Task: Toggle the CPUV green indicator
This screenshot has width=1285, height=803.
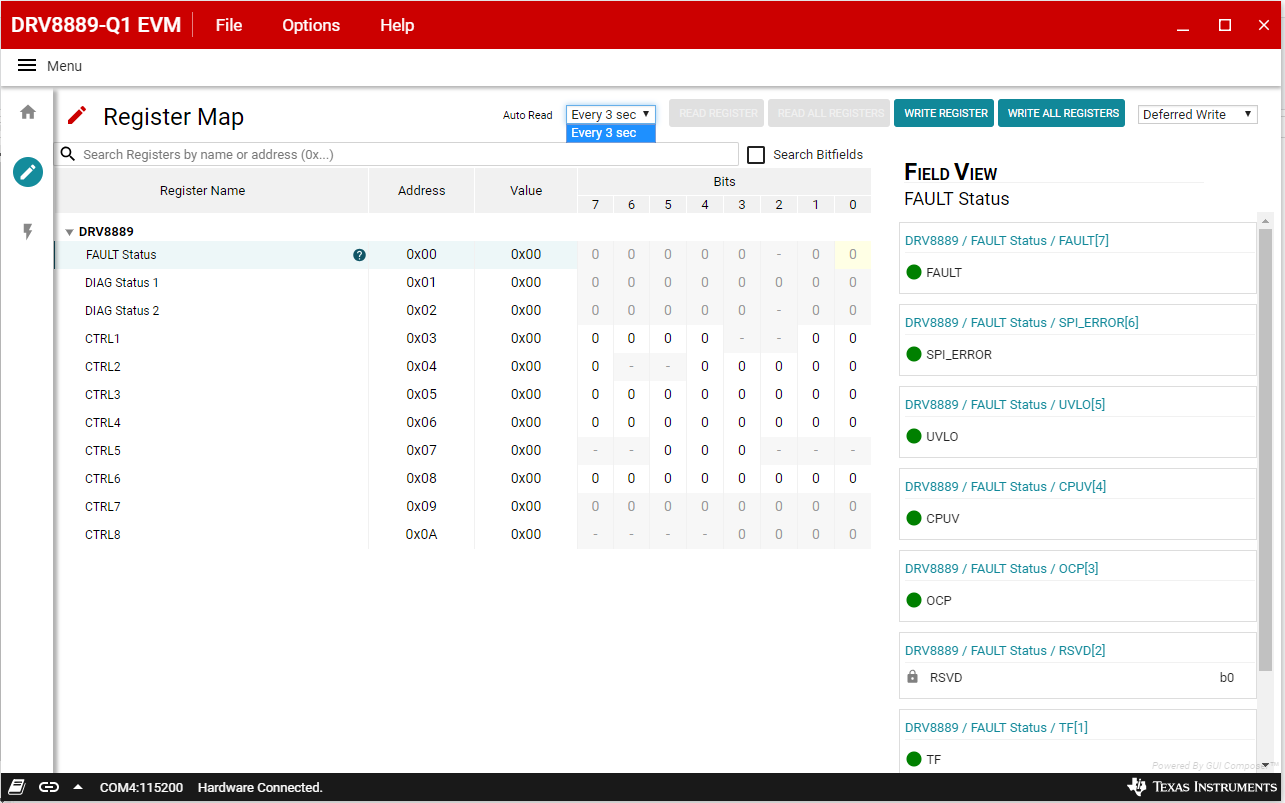Action: [x=913, y=518]
